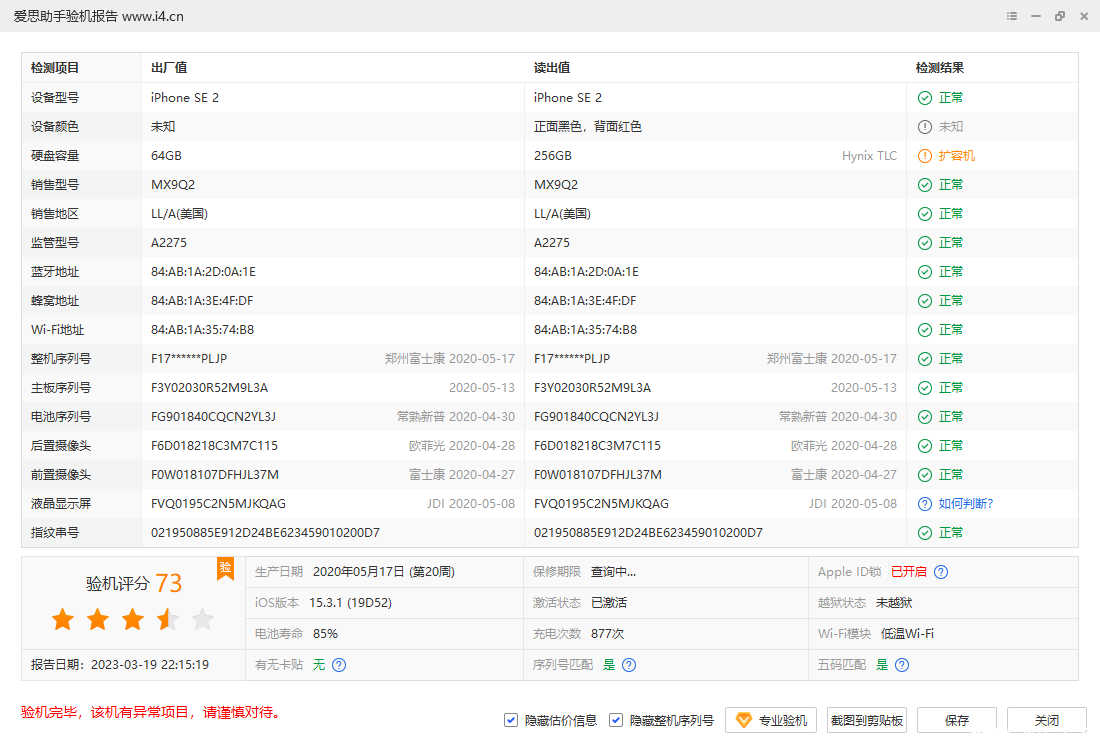This screenshot has height=749, width=1100.
Task: Click the orange 扩容机 result text
Action: coord(957,156)
